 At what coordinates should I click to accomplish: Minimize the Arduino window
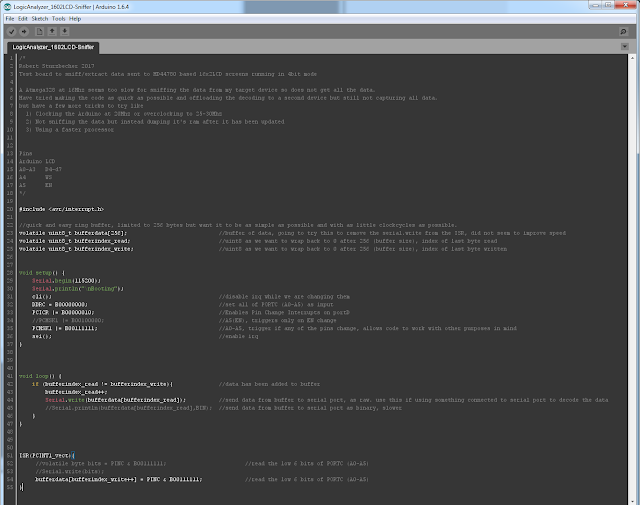[x=595, y=5]
